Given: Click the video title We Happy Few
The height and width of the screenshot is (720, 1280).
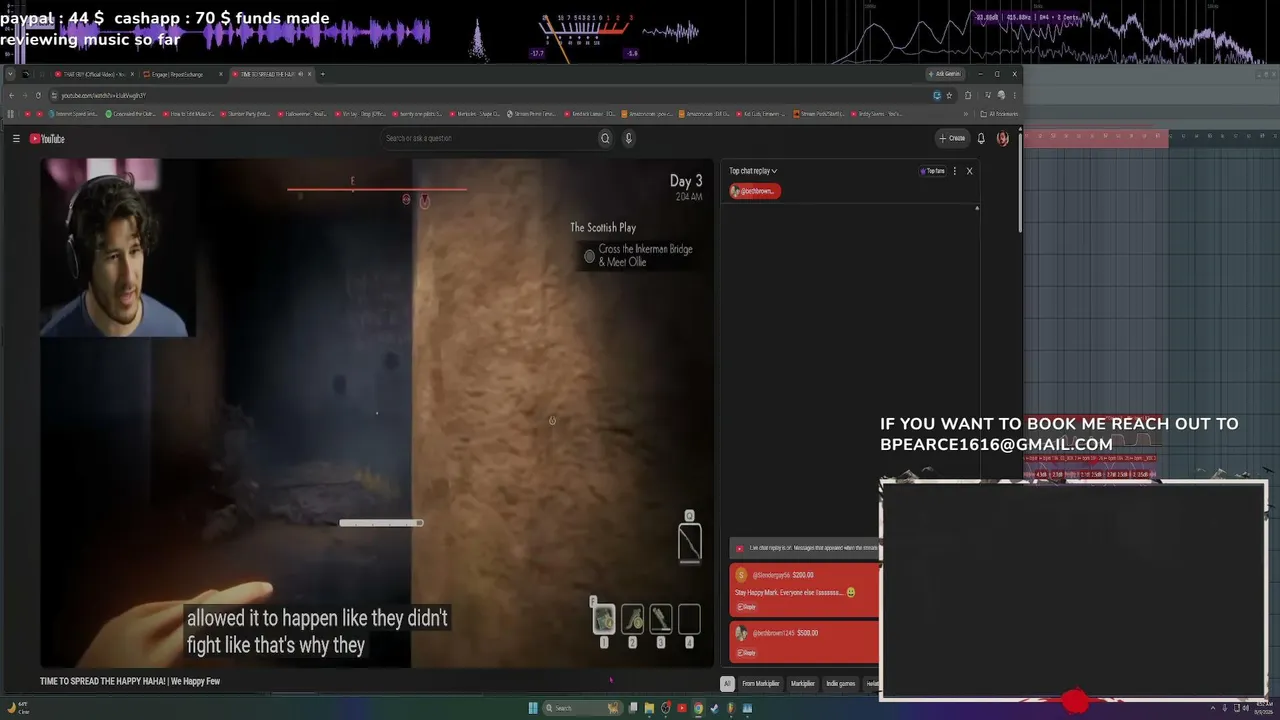Looking at the screenshot, I should 130,681.
